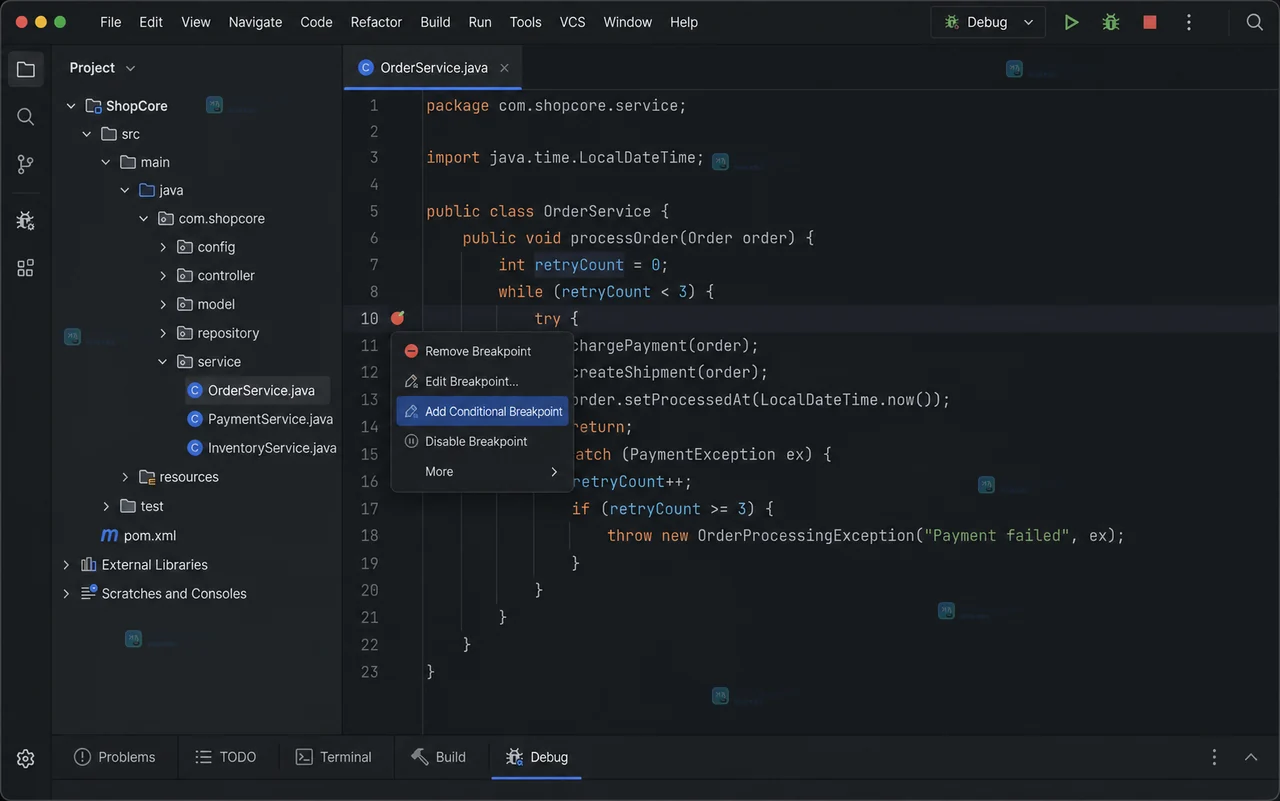Click line number 18 in gutter
Viewport: 1280px width, 801px height.
[x=370, y=535]
